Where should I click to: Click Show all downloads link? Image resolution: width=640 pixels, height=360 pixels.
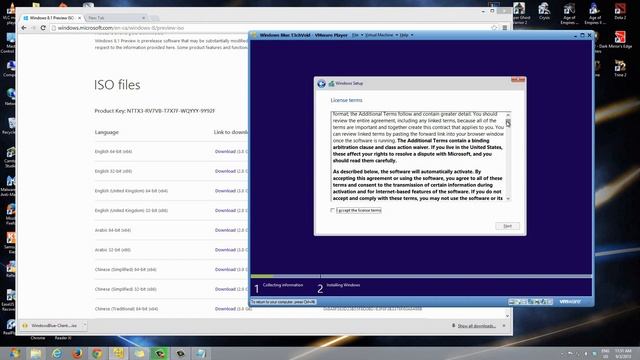click(x=476, y=326)
